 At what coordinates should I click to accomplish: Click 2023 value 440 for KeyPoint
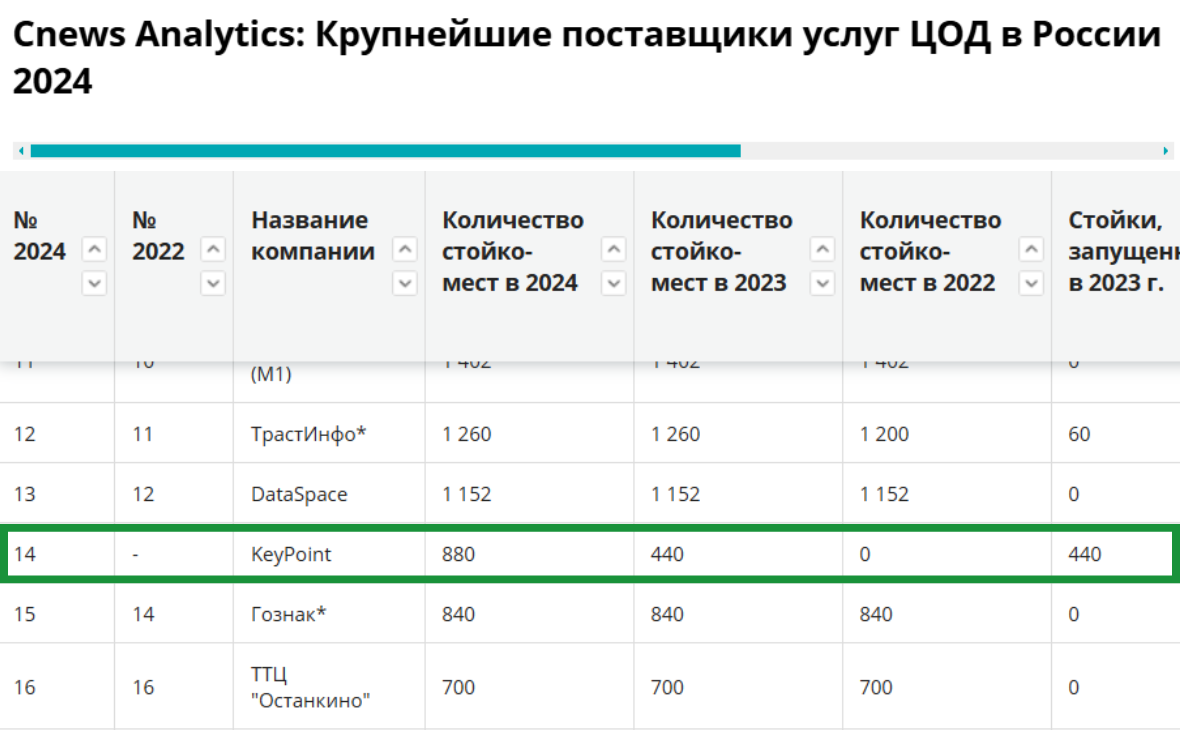point(668,555)
